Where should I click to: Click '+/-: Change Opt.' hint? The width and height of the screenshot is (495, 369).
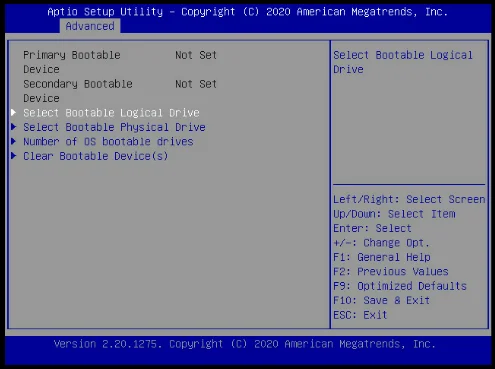381,243
